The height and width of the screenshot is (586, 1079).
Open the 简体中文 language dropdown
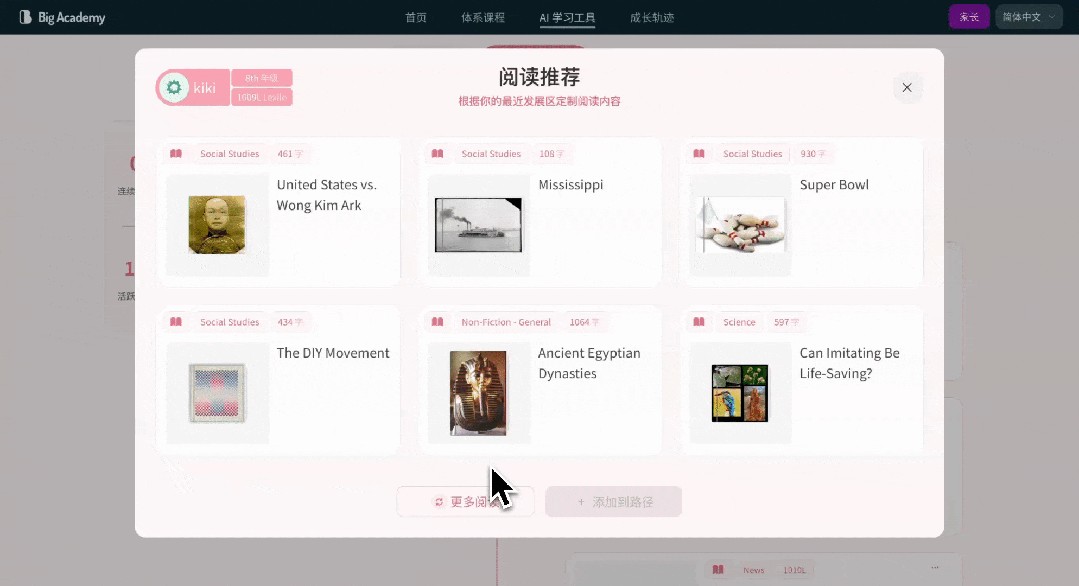click(x=1028, y=17)
